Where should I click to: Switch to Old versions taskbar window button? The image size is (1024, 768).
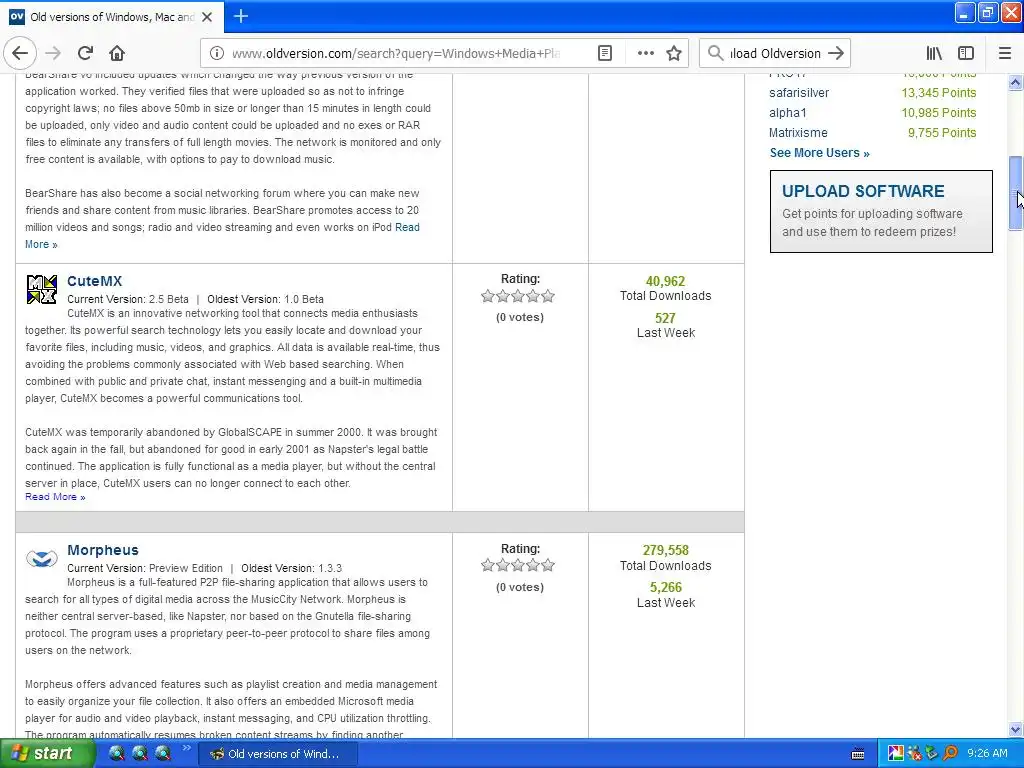[x=278, y=754]
